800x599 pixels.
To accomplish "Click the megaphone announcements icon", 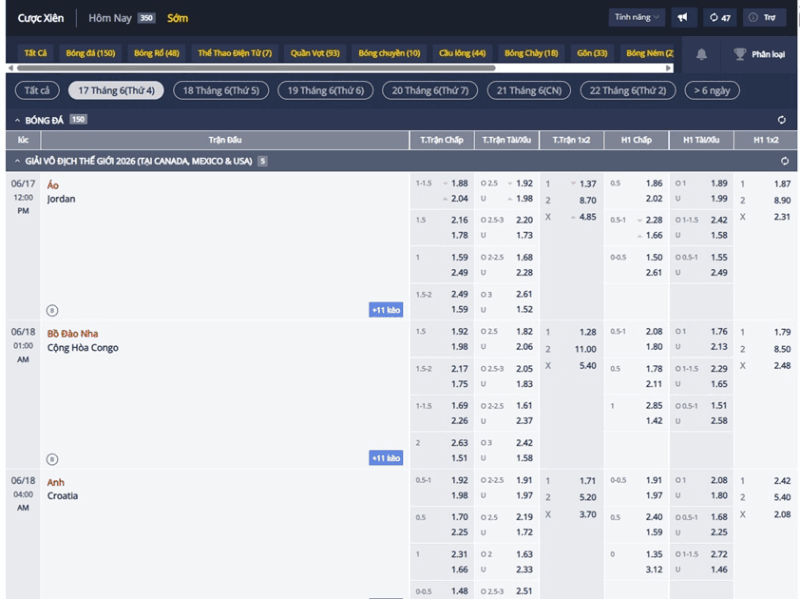I will pos(683,17).
